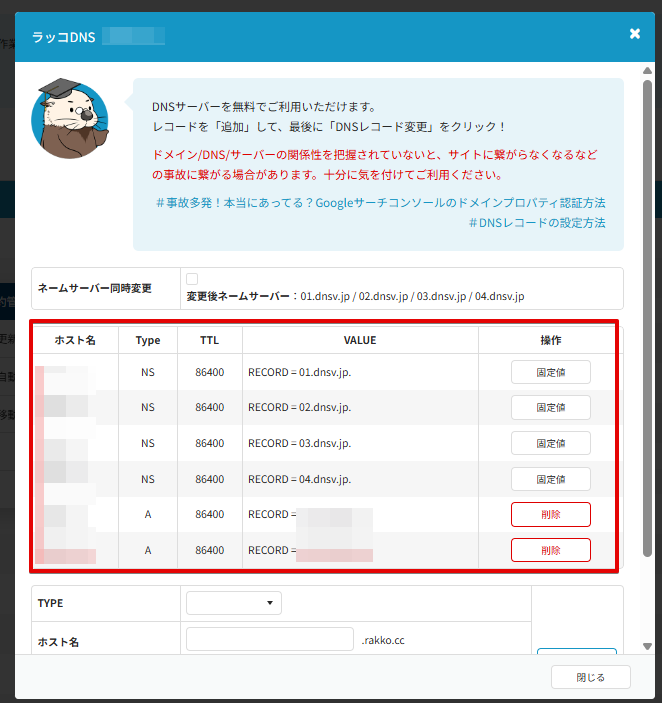The height and width of the screenshot is (703, 662).
Task: Select the RECORD = 01.dnsv.jp. value cell
Action: pyautogui.click(x=360, y=372)
